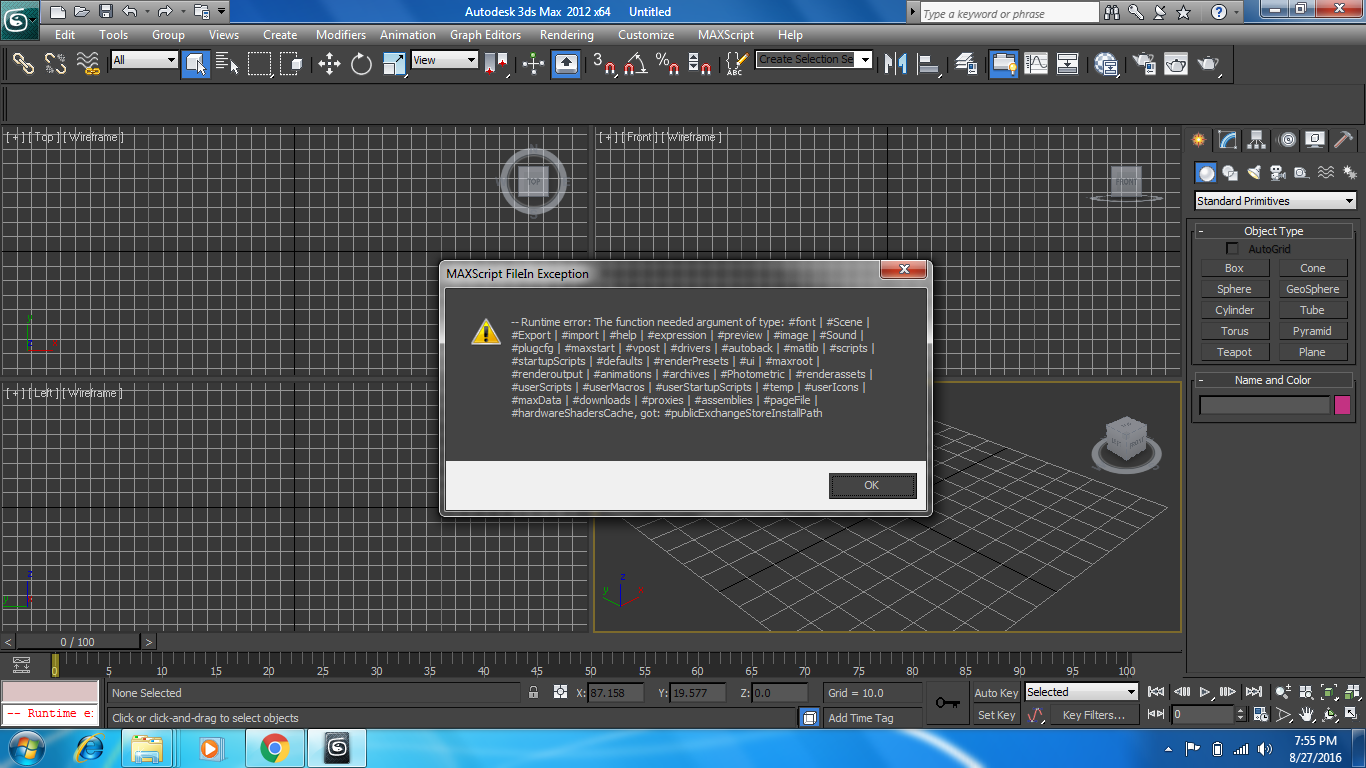
Task: Choose Bind to Space Warp tool
Action: [89, 64]
